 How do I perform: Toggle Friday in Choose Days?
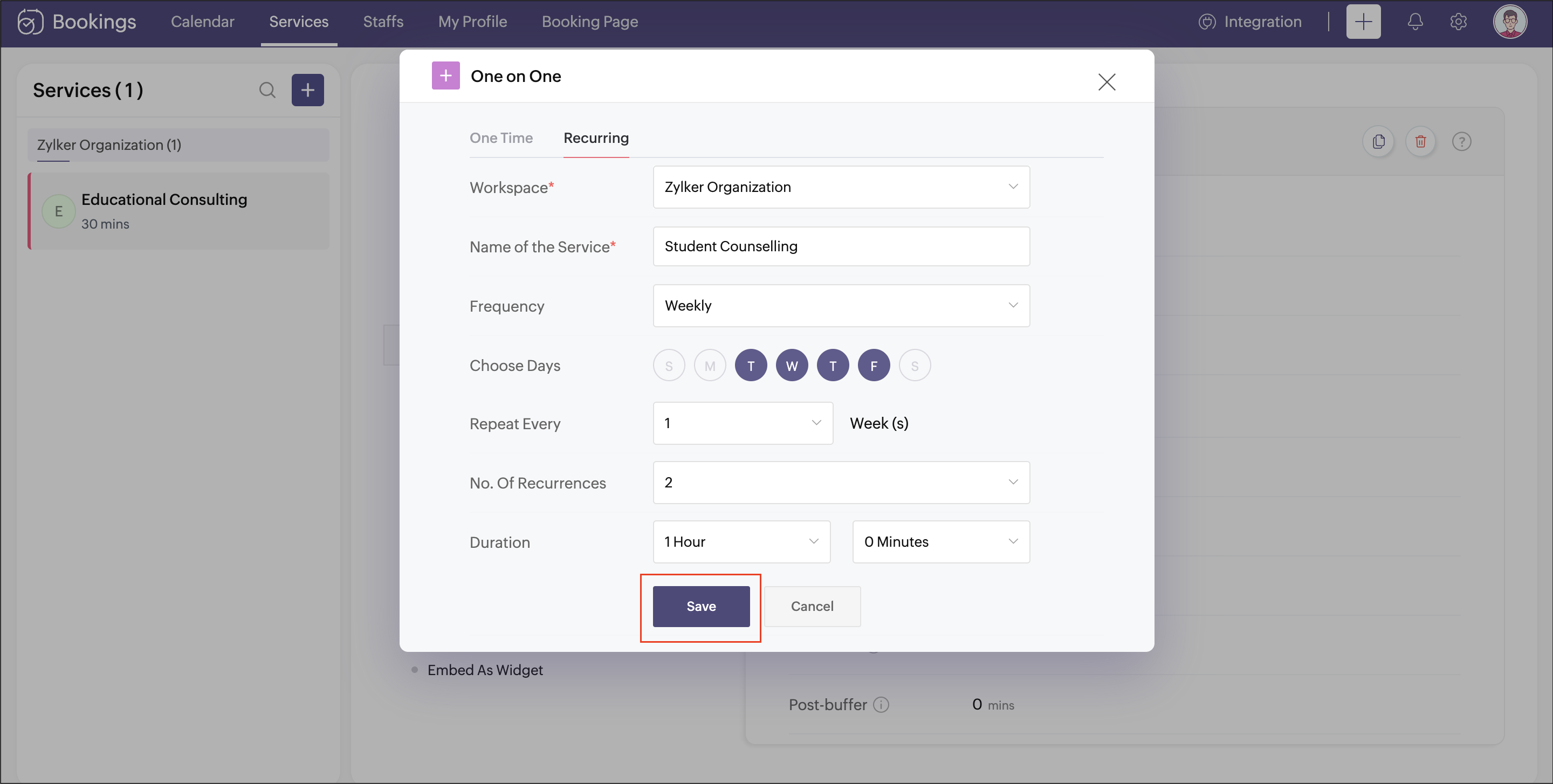pyautogui.click(x=874, y=366)
